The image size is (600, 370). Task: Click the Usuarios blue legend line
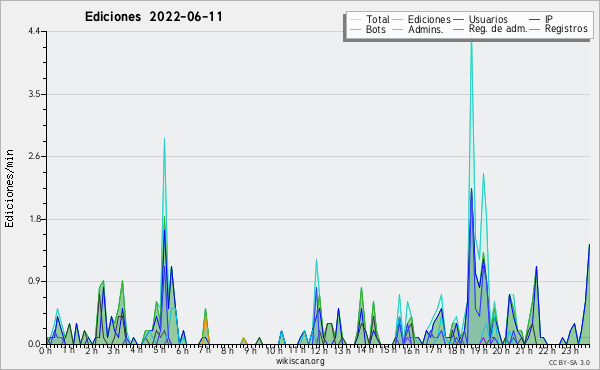458,20
